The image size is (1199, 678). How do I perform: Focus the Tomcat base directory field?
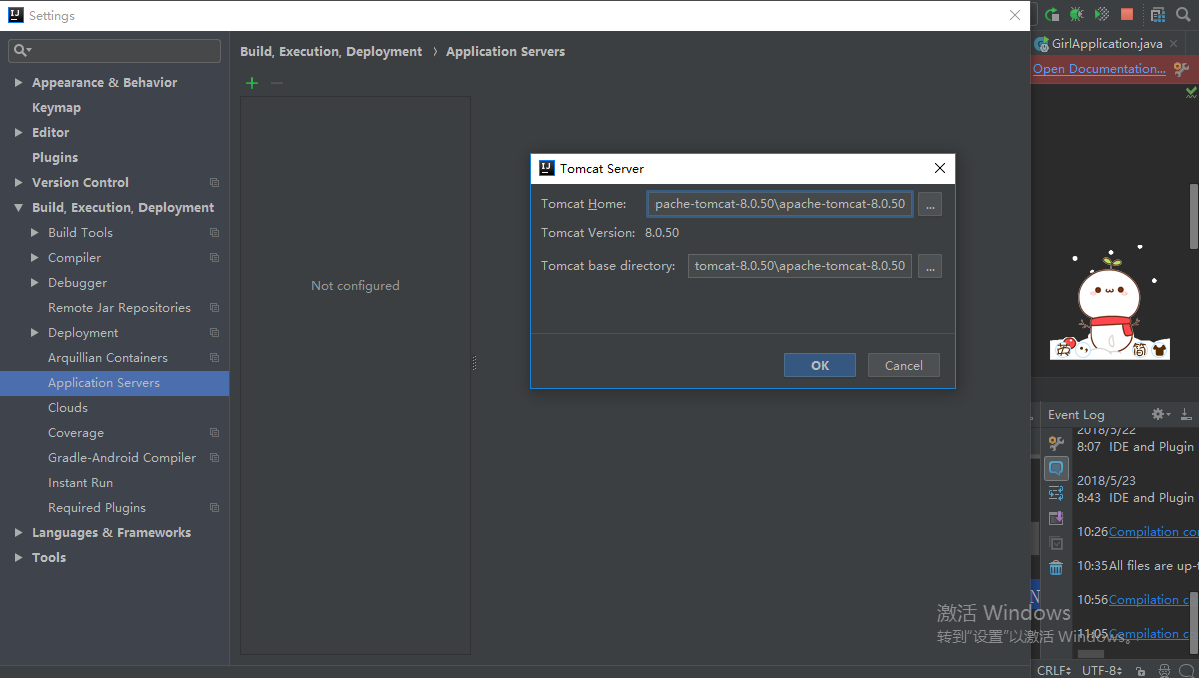coord(800,266)
